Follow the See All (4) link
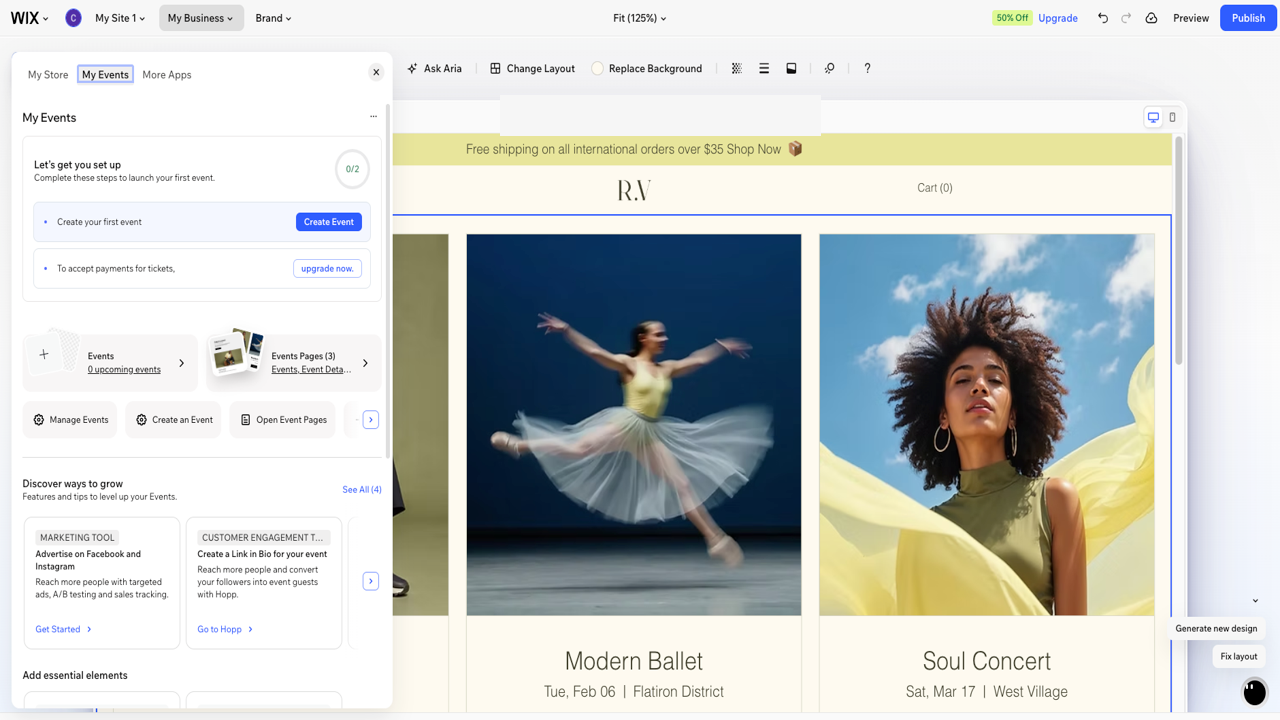 click(362, 490)
